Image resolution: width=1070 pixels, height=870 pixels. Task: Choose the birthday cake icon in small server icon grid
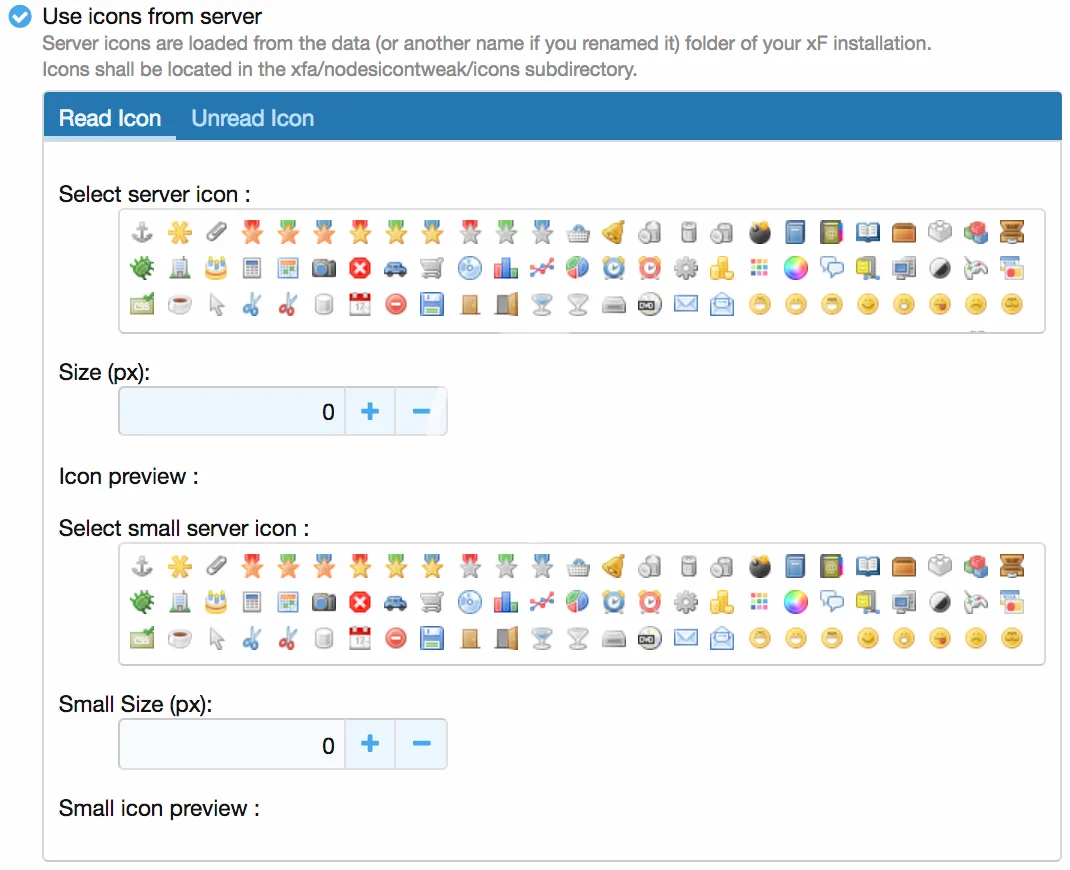pyautogui.click(x=215, y=602)
